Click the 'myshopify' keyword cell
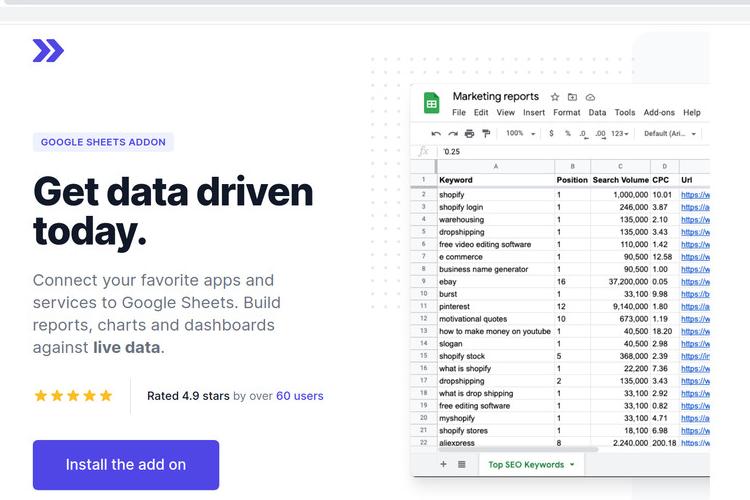750x500 pixels. tap(496, 418)
